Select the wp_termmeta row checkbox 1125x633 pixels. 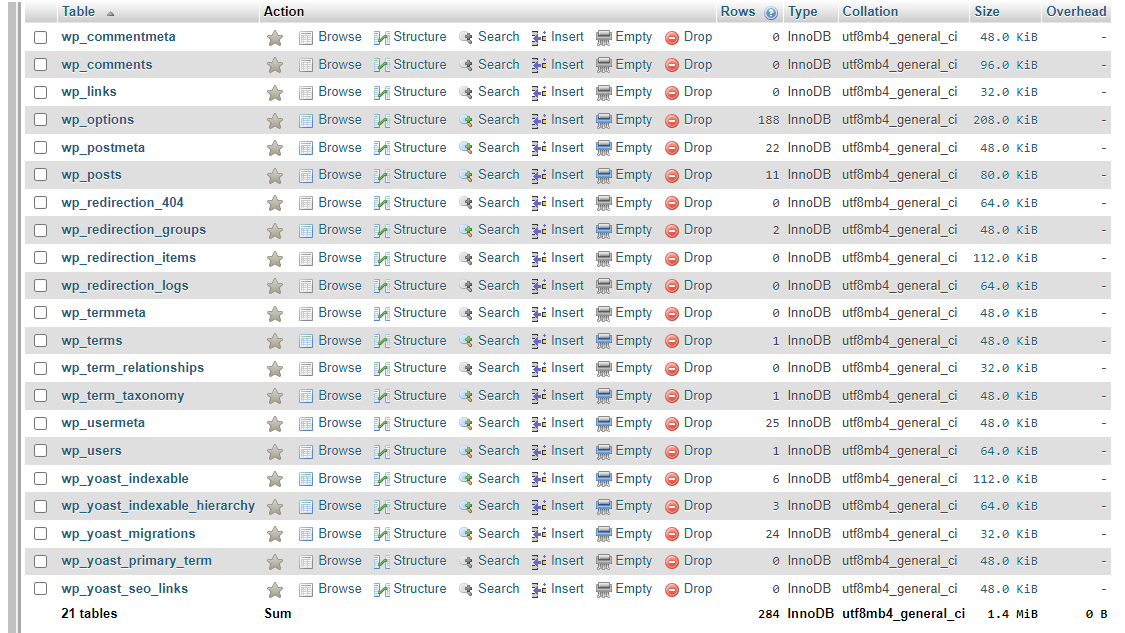click(41, 313)
